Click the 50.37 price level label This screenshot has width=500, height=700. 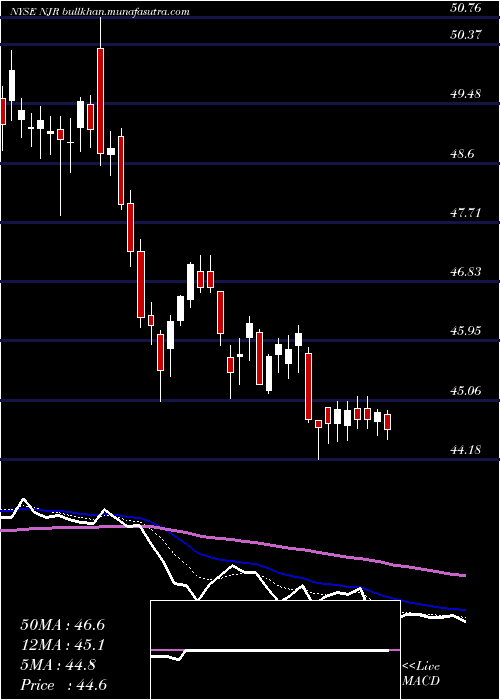467,34
